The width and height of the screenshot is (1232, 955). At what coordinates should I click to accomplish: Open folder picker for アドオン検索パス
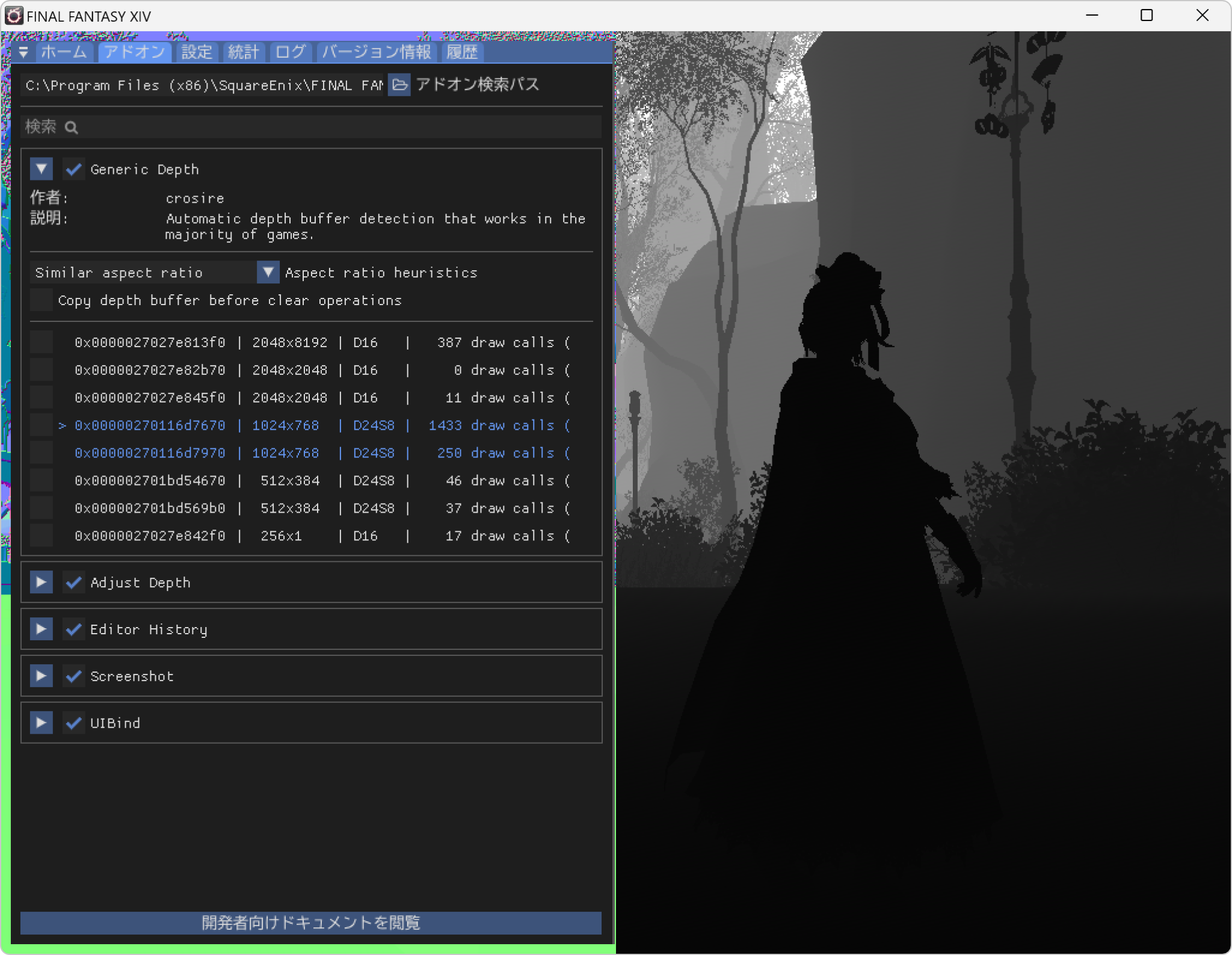point(399,85)
